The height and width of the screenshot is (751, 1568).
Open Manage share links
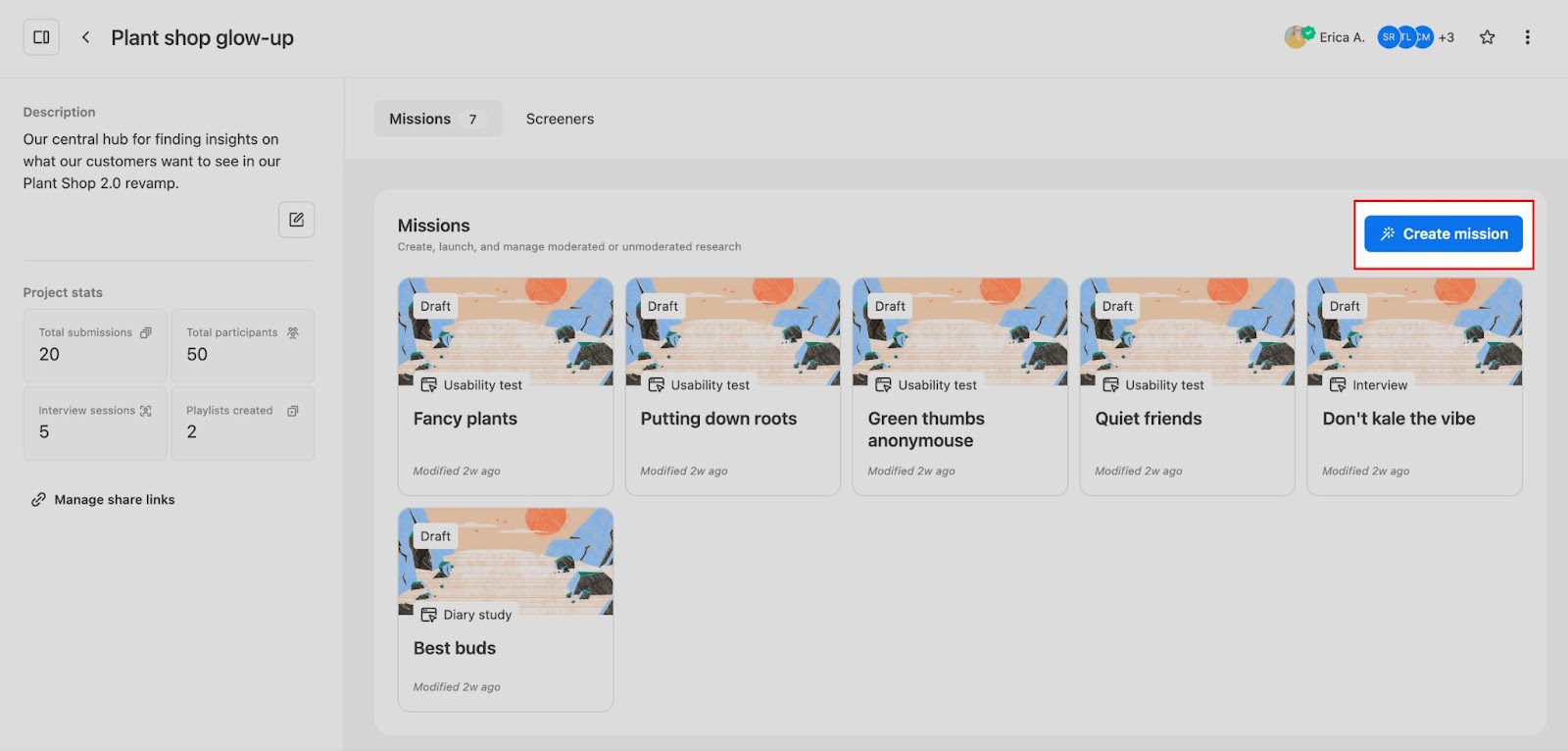(114, 500)
